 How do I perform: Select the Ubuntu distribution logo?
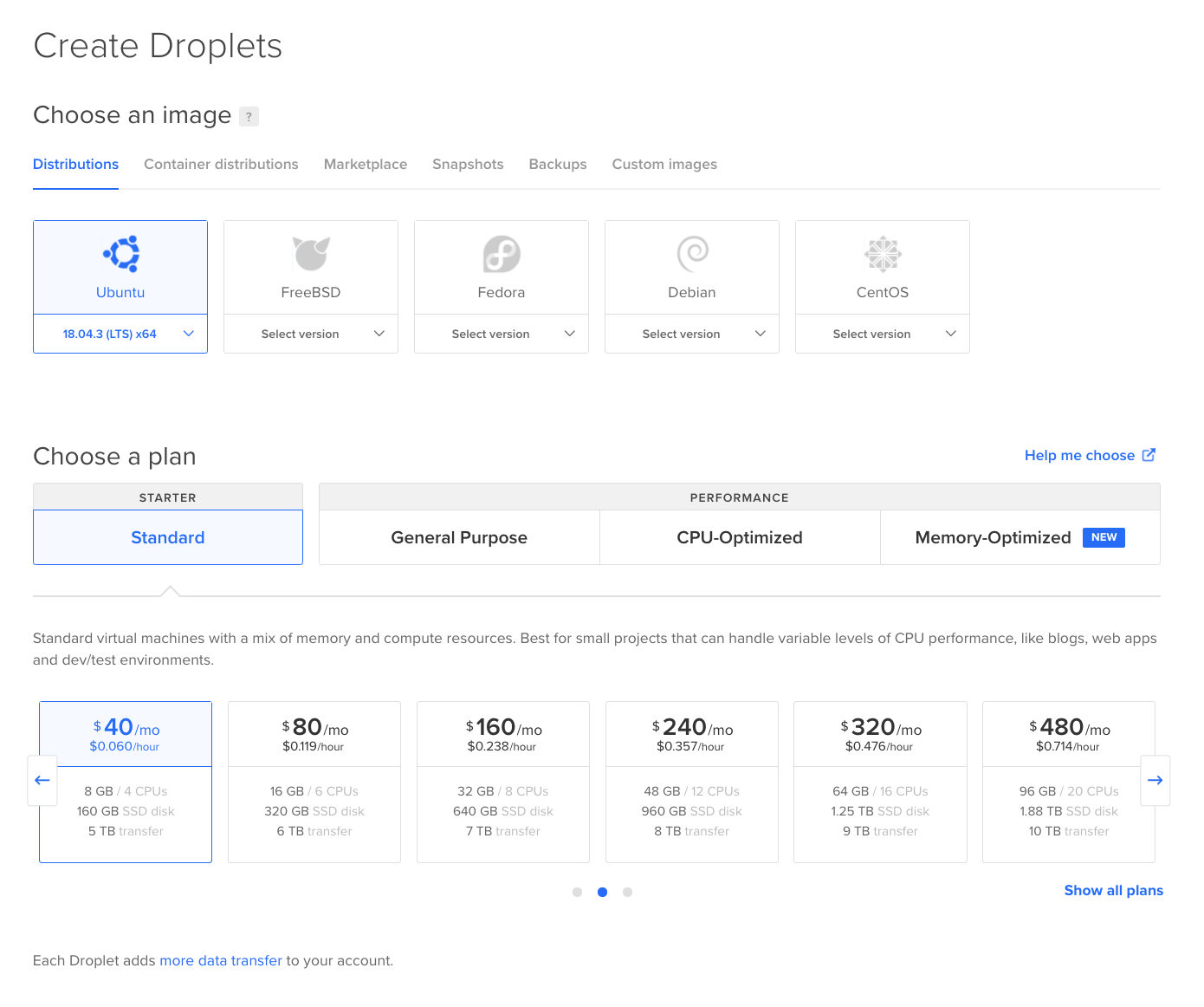[121, 254]
